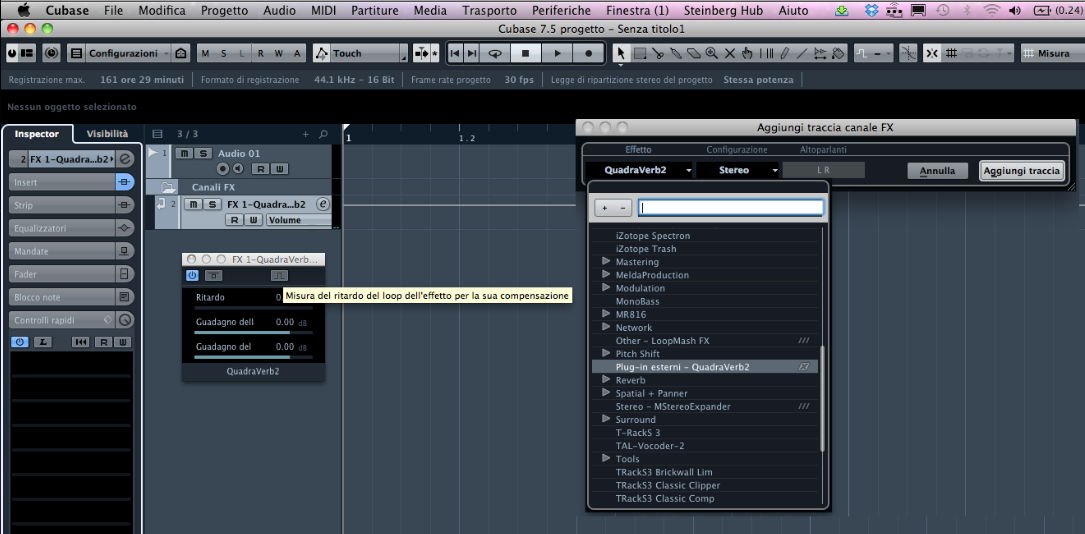Open the Touch automation mode dropdown
Viewport: 1085px width, 534px height.
[403, 53]
